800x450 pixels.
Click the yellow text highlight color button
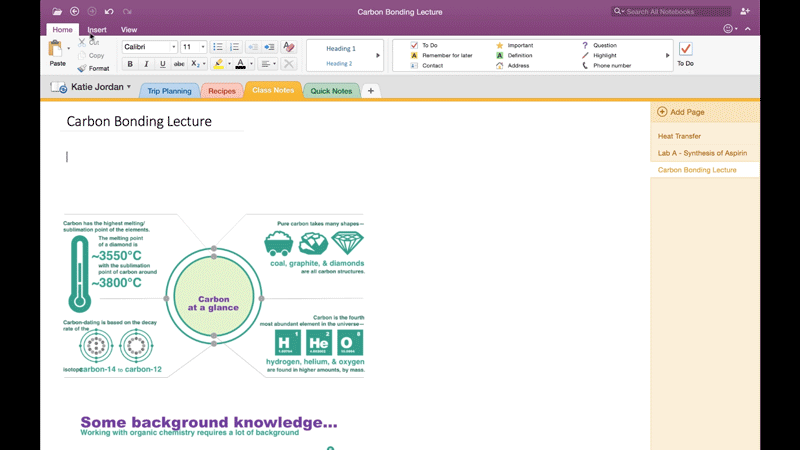pyautogui.click(x=218, y=64)
